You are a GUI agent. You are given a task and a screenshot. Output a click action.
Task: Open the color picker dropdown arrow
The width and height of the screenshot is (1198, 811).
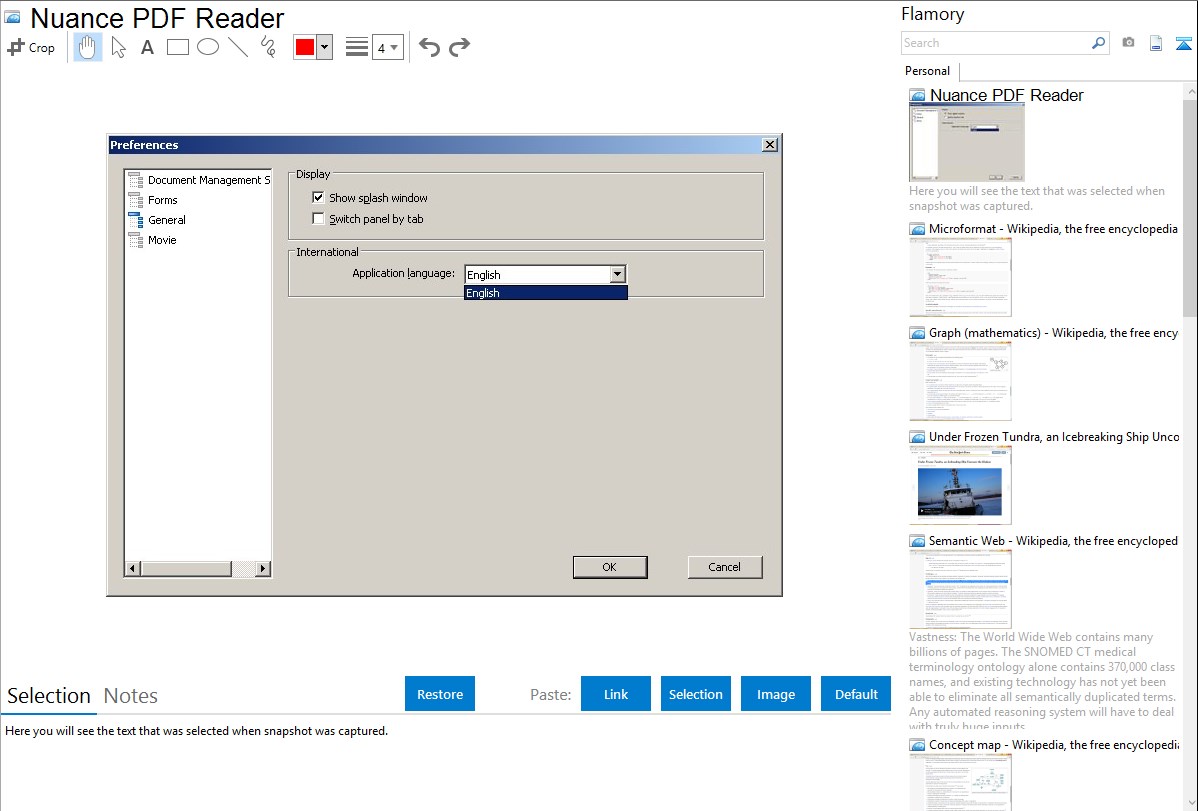pyautogui.click(x=325, y=47)
